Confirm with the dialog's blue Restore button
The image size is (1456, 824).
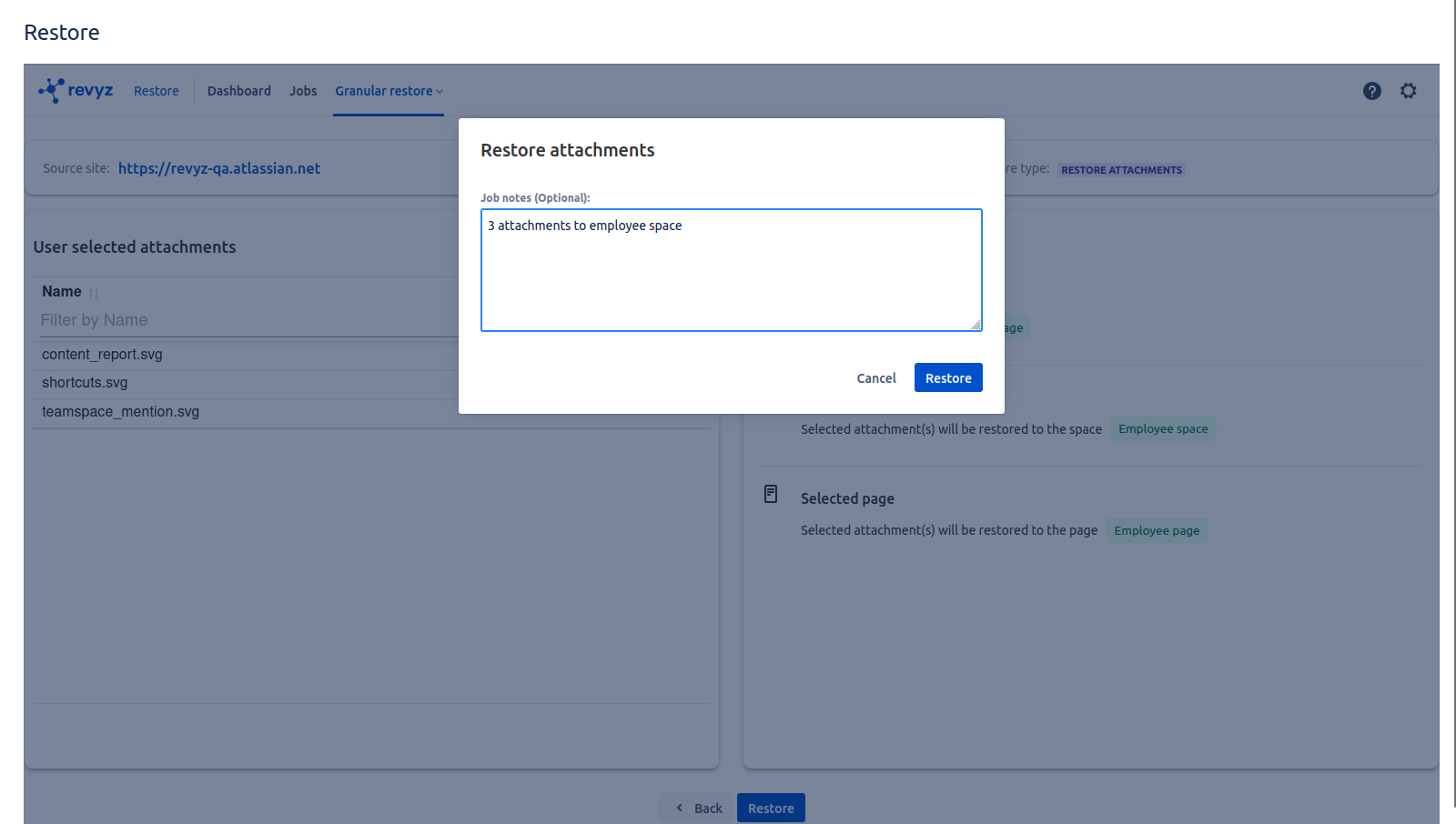click(x=947, y=377)
